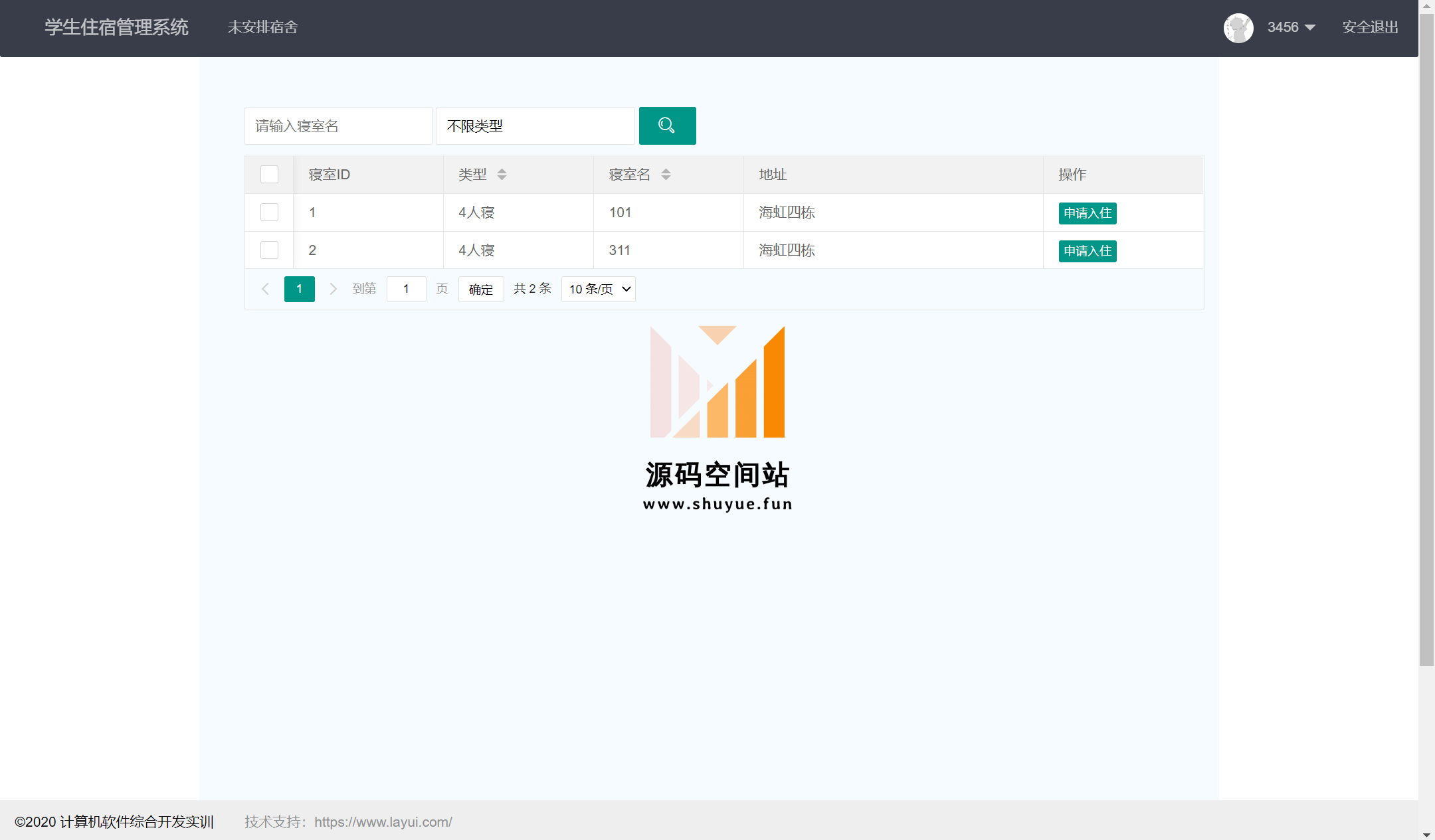Viewport: 1435px width, 840px height.
Task: Sort the 寝室名 column by its arrows
Action: pyautogui.click(x=666, y=174)
